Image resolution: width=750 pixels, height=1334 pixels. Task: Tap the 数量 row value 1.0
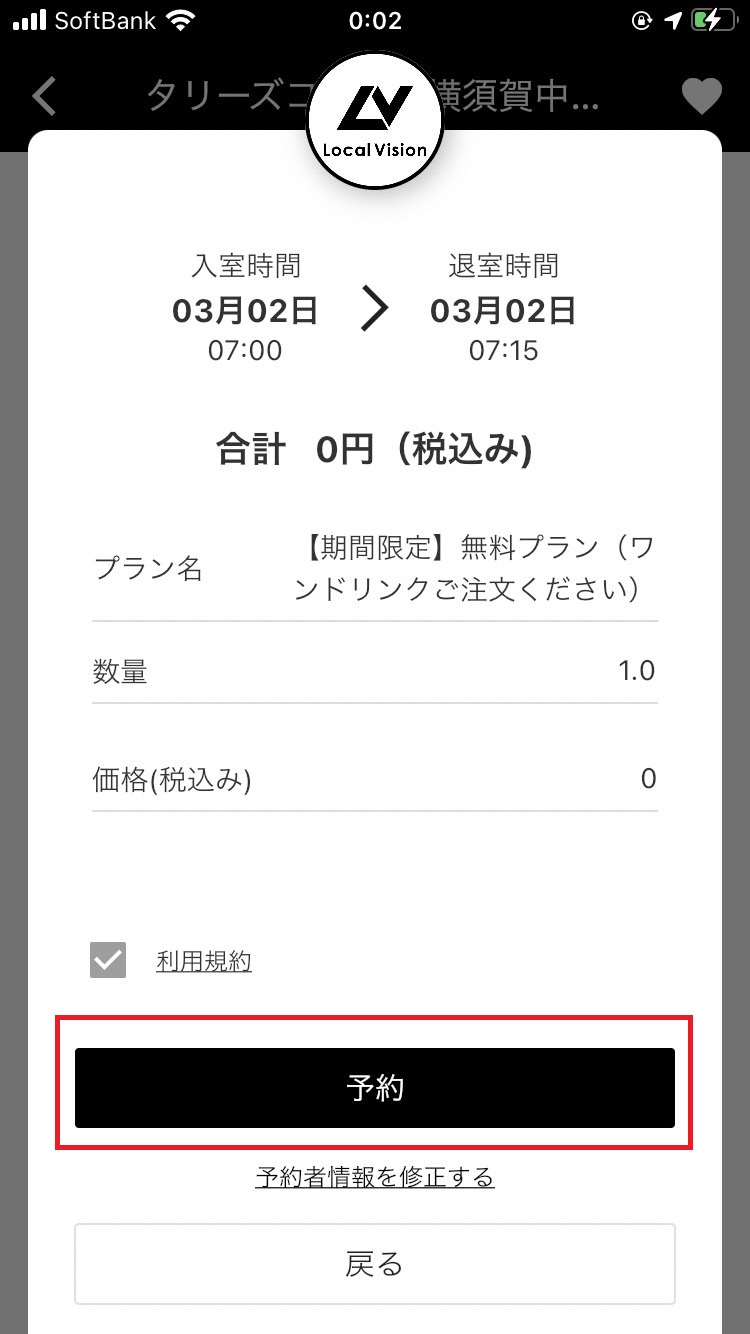(x=636, y=670)
